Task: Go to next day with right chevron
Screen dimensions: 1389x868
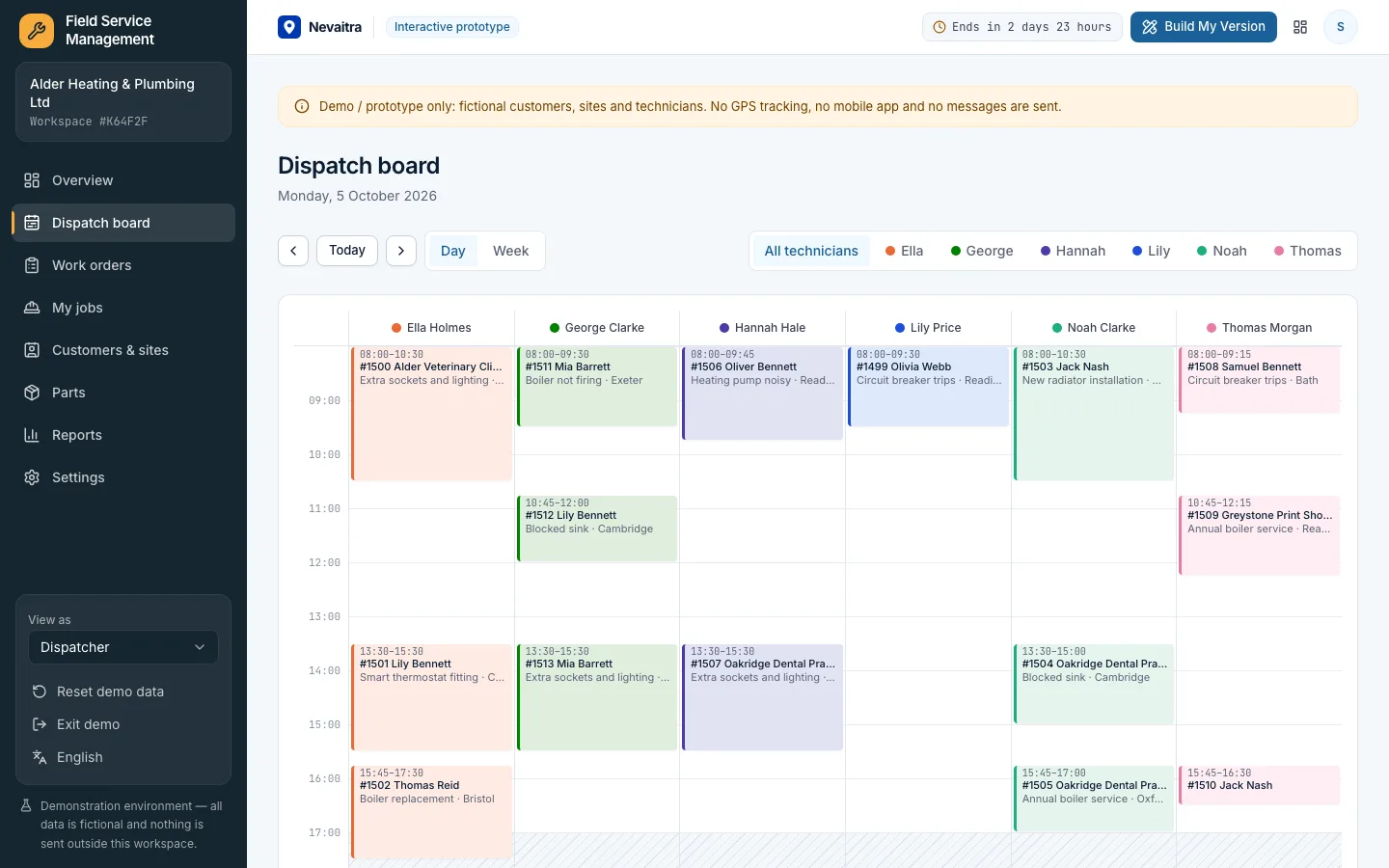Action: (x=401, y=251)
